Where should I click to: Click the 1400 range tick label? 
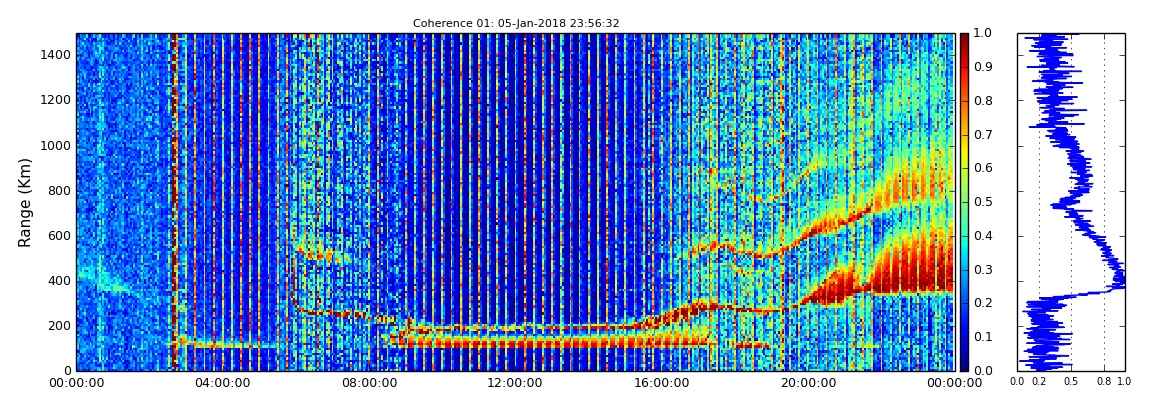point(58,55)
